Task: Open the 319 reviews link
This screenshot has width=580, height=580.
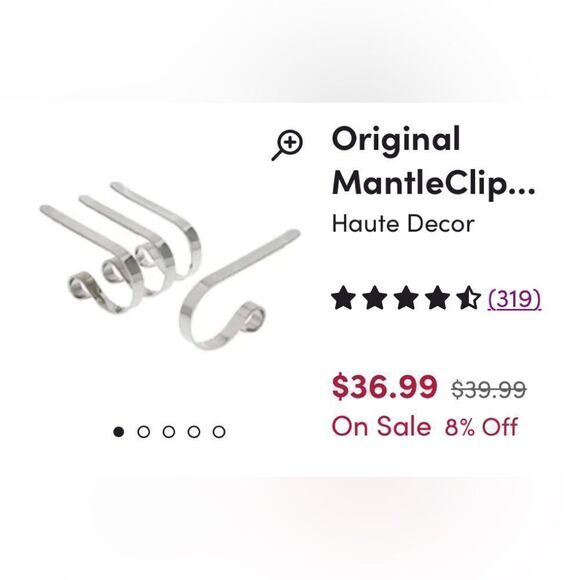Action: pos(514,298)
